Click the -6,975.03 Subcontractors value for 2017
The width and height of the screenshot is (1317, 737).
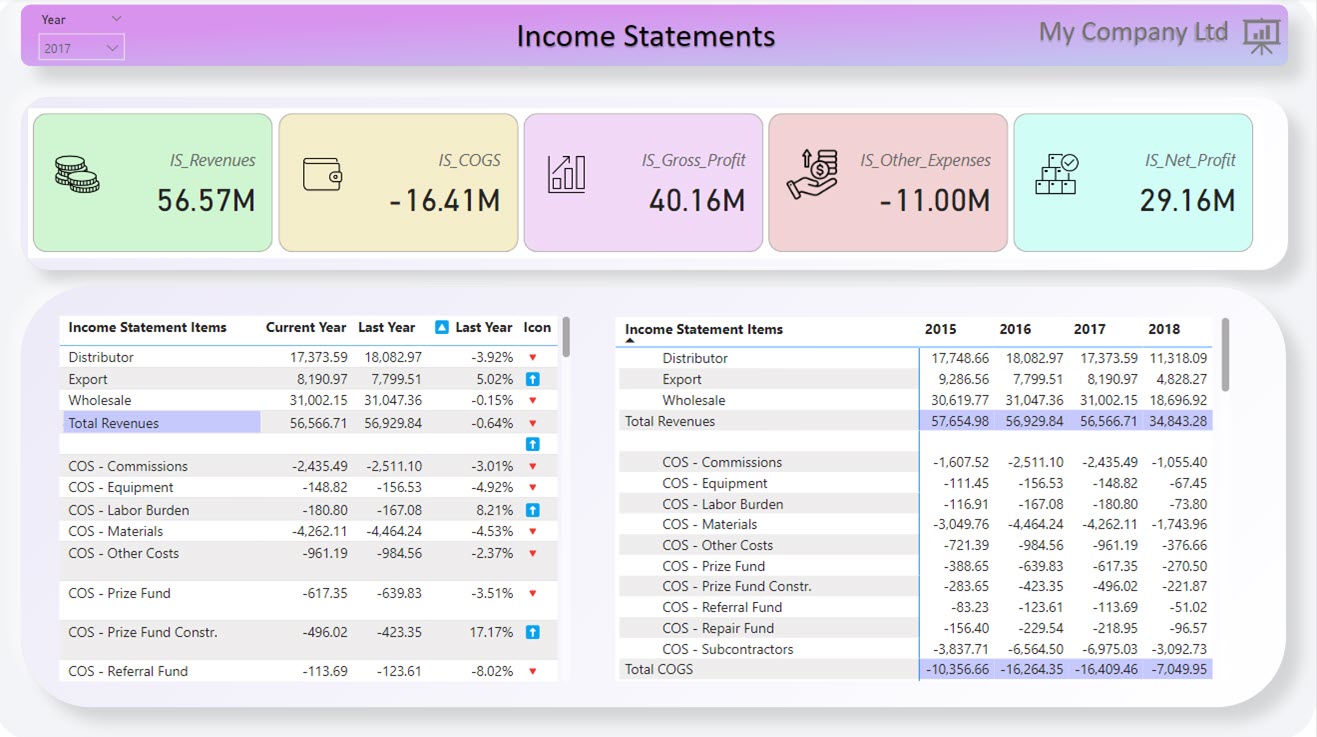(x=1110, y=649)
